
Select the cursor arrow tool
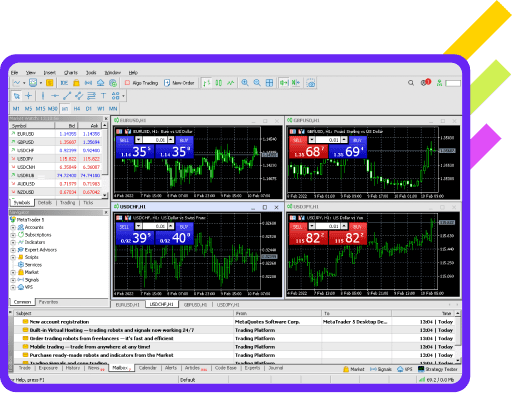click(16, 96)
